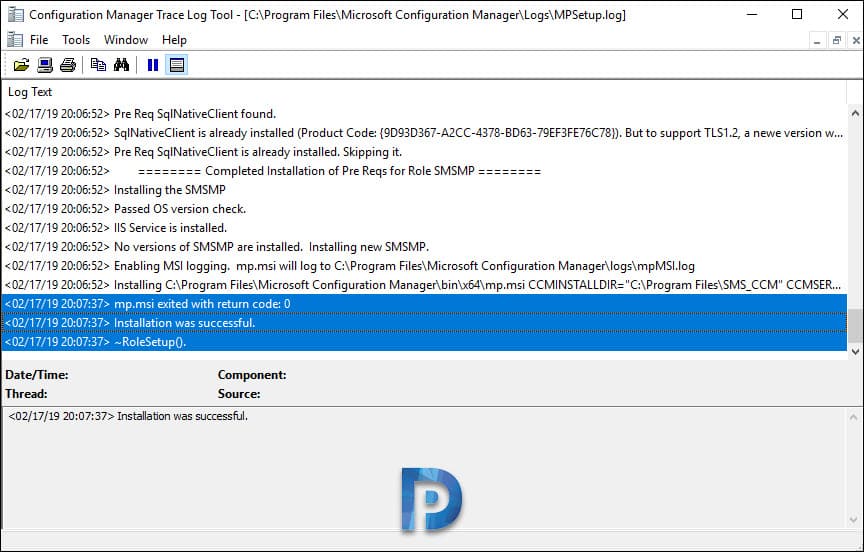Select line 'Pre Req SqlNativeClient is already installed. Skipping it.'
Viewport: 864px width, 552px height.
point(424,152)
